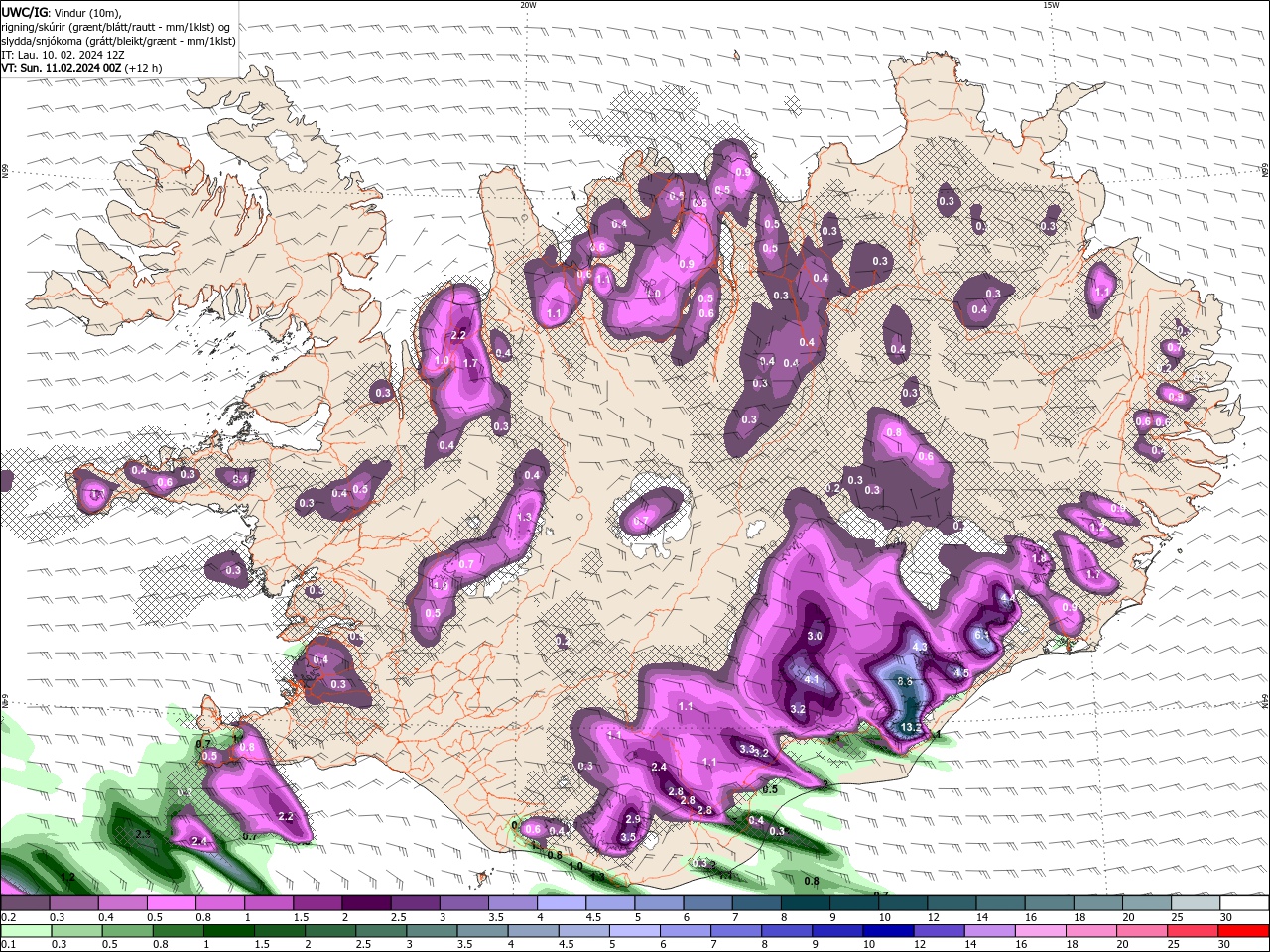Select lower legend swatch between 16 and 18
The width and height of the screenshot is (1270, 952).
click(x=1040, y=931)
